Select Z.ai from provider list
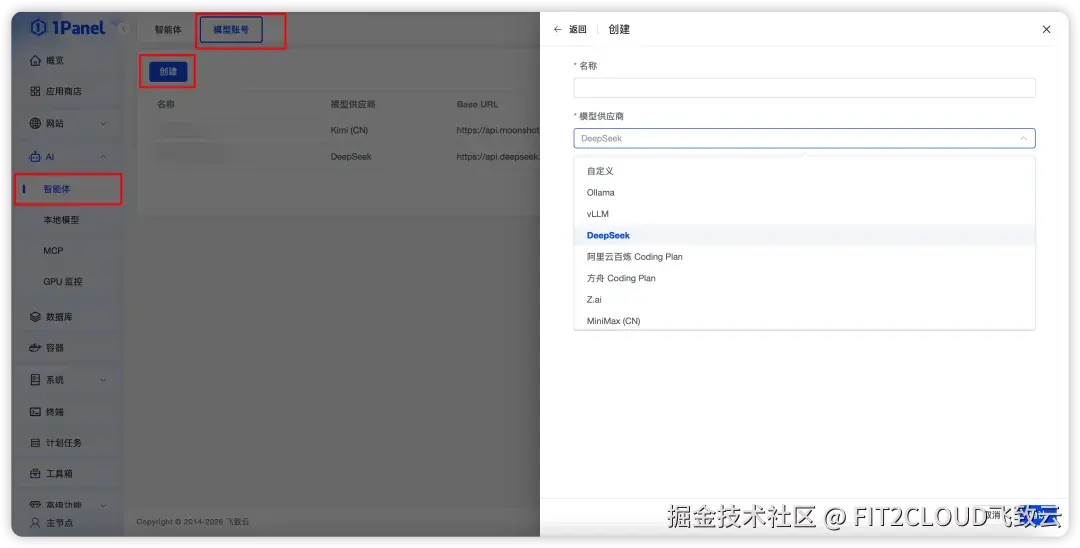This screenshot has width=1080, height=548. tap(804, 299)
